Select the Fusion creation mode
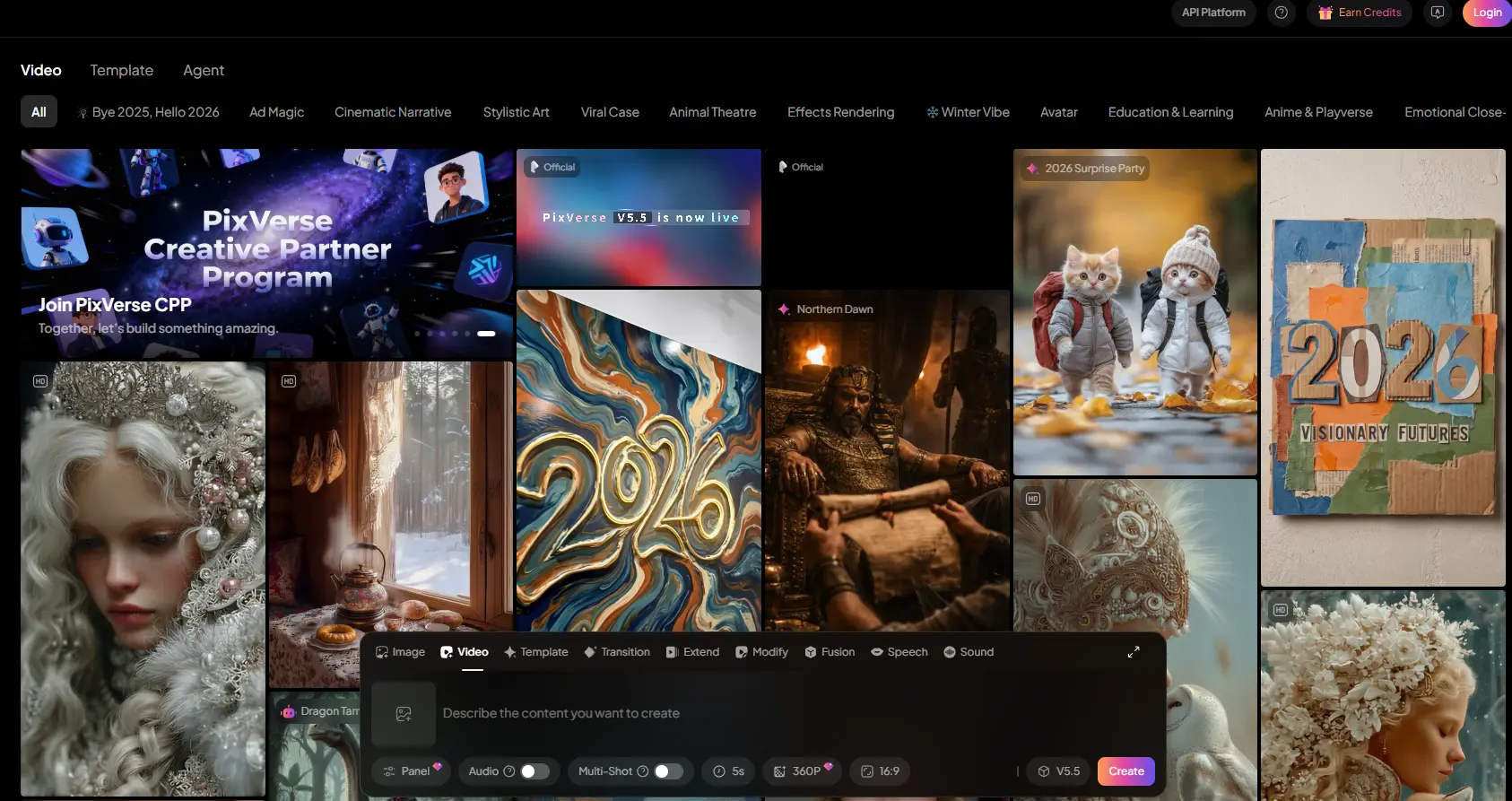The image size is (1512, 801). tap(830, 652)
